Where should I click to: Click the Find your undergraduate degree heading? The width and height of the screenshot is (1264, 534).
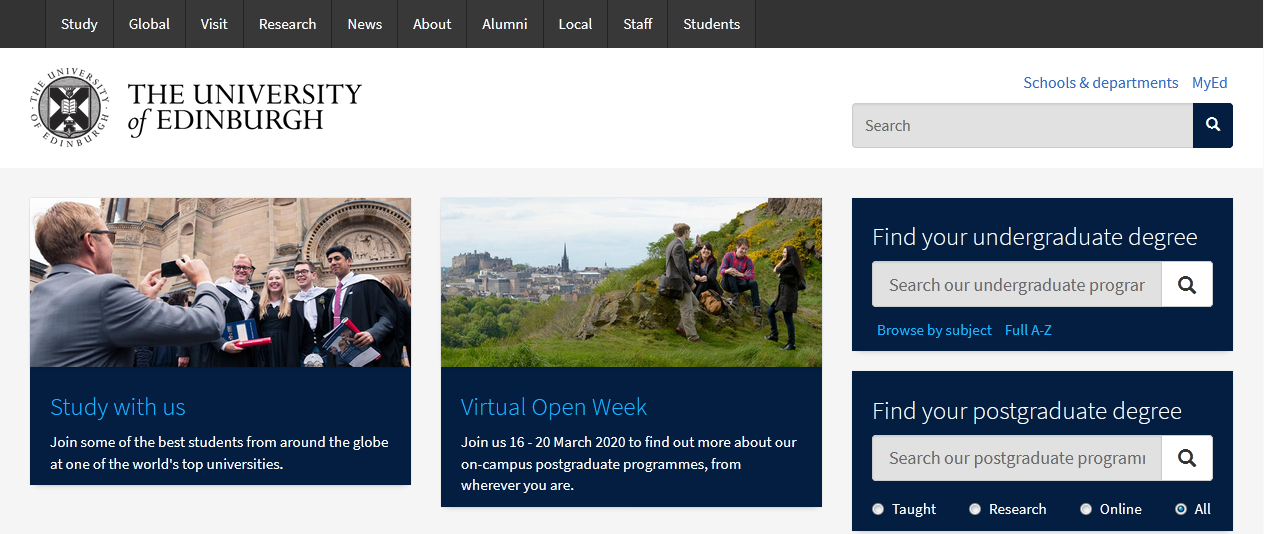[x=1035, y=237]
